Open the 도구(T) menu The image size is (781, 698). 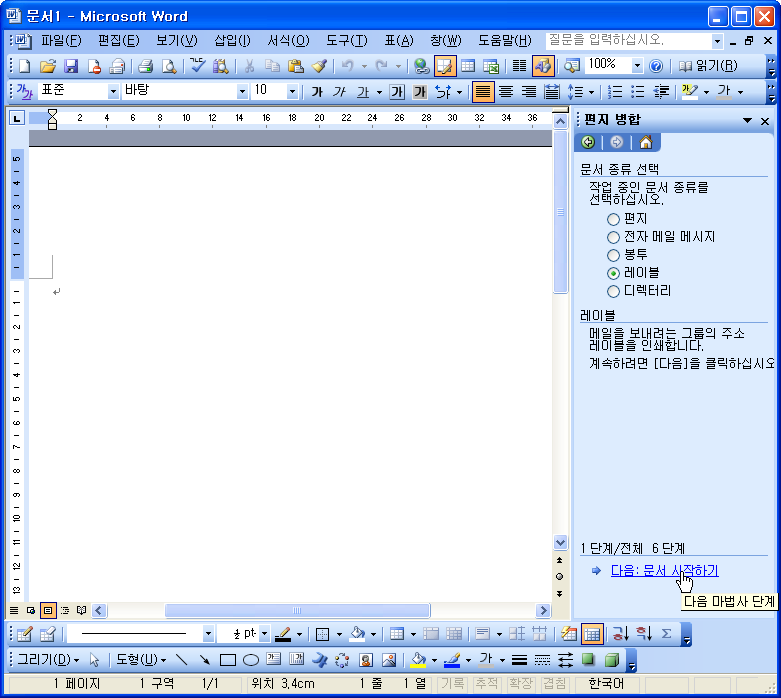(x=346, y=40)
